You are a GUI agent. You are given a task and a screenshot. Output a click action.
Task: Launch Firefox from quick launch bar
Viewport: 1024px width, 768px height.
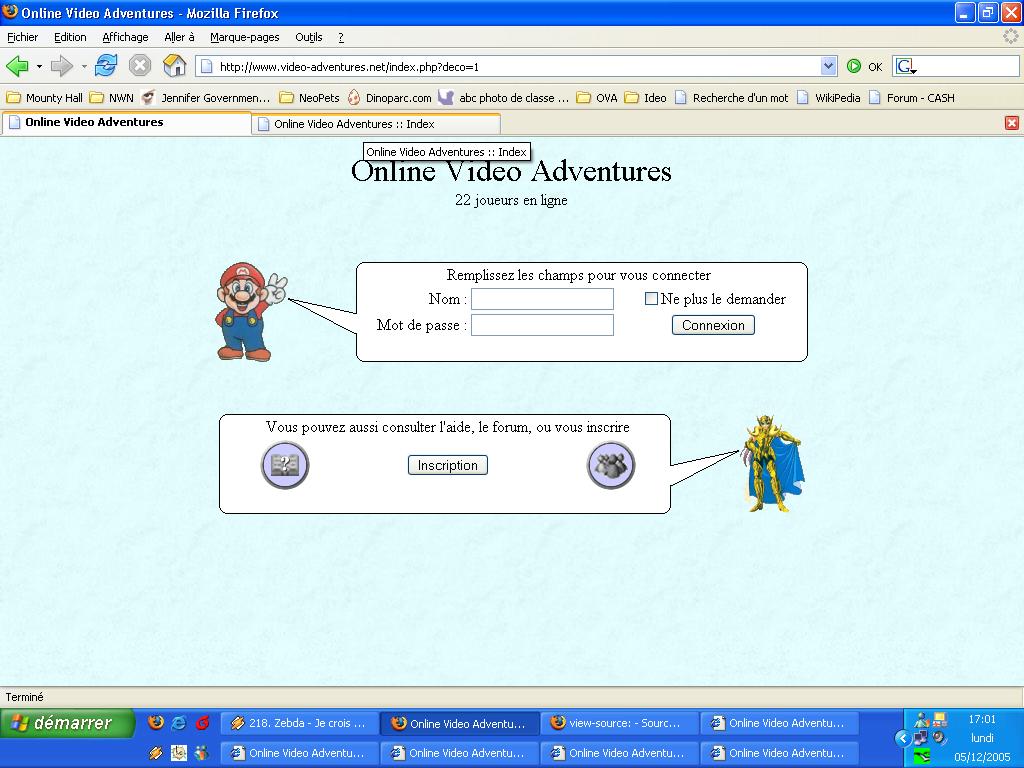click(x=155, y=722)
